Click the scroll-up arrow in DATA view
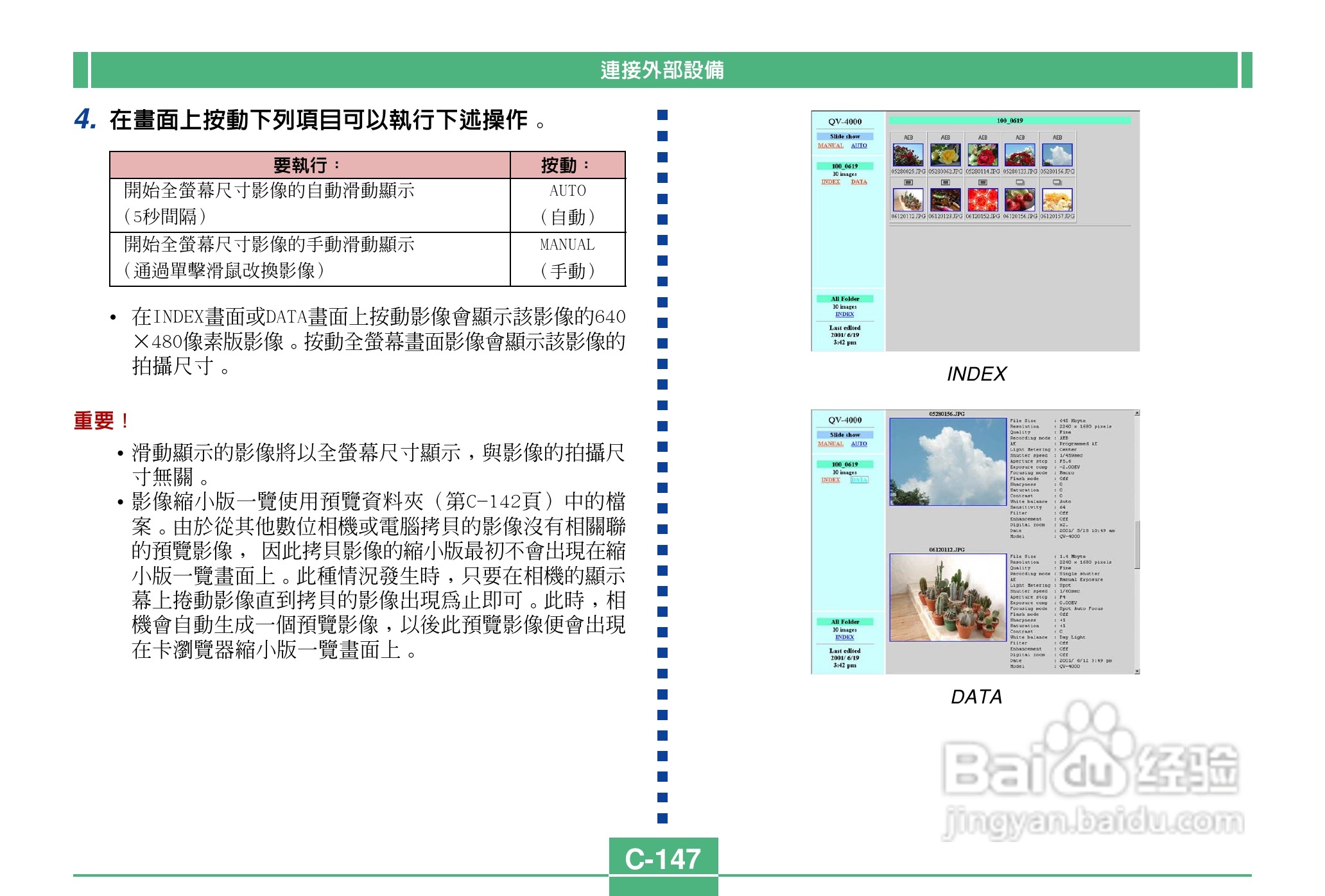This screenshot has height=896, width=1325. 1136,413
